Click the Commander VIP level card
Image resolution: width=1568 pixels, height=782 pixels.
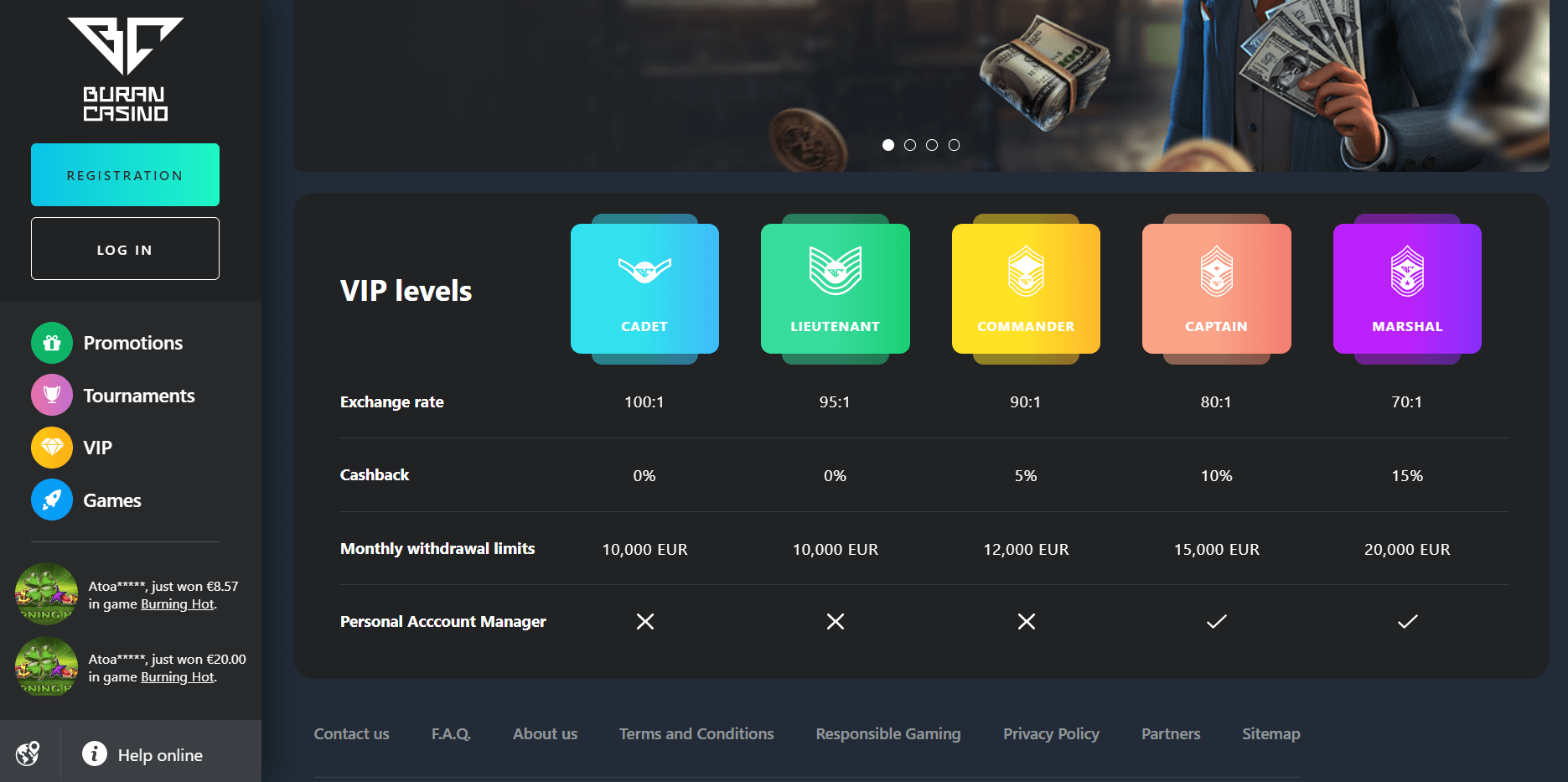tap(1026, 288)
